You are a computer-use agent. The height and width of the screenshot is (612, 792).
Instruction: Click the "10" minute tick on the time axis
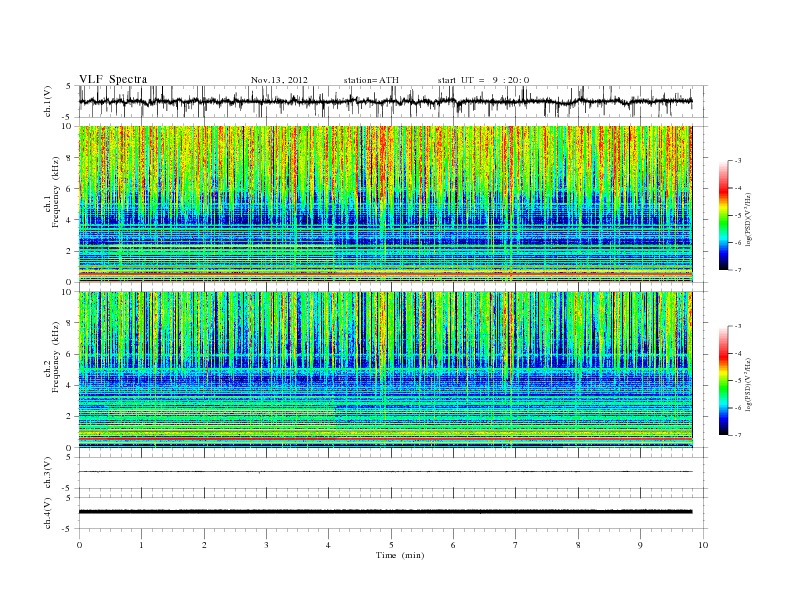(x=703, y=545)
